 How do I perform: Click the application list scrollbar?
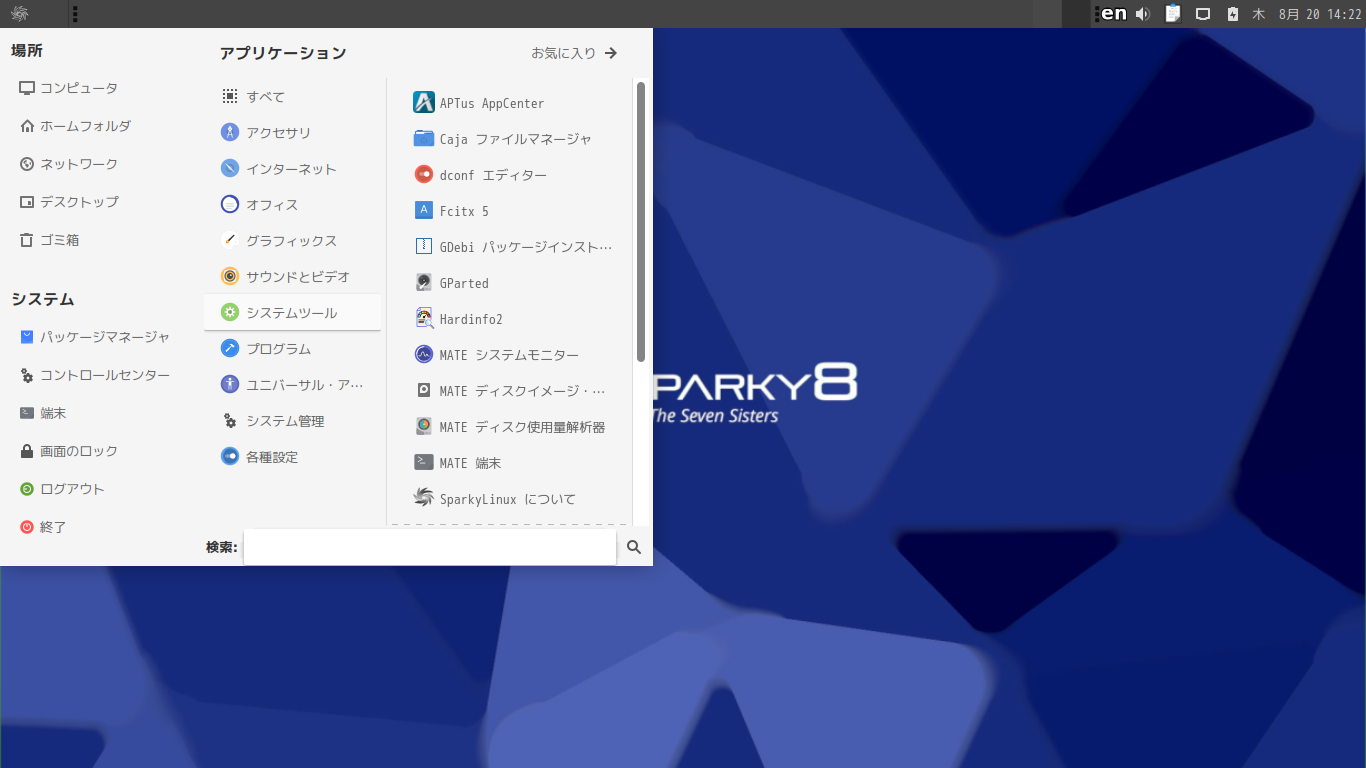click(x=640, y=222)
